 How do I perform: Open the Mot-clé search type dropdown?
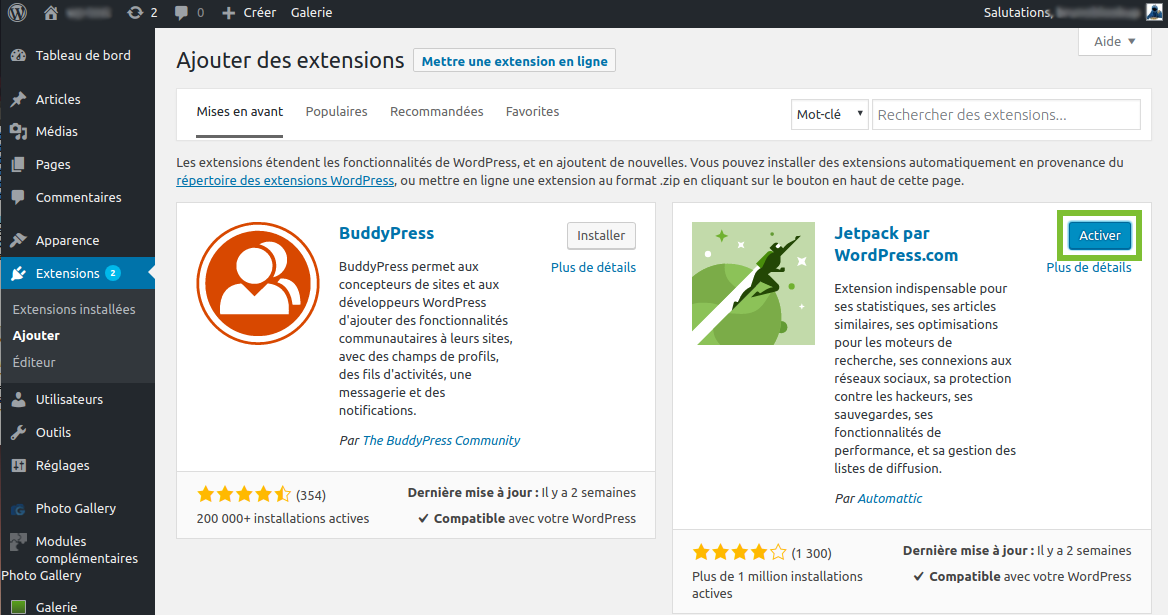tap(829, 115)
